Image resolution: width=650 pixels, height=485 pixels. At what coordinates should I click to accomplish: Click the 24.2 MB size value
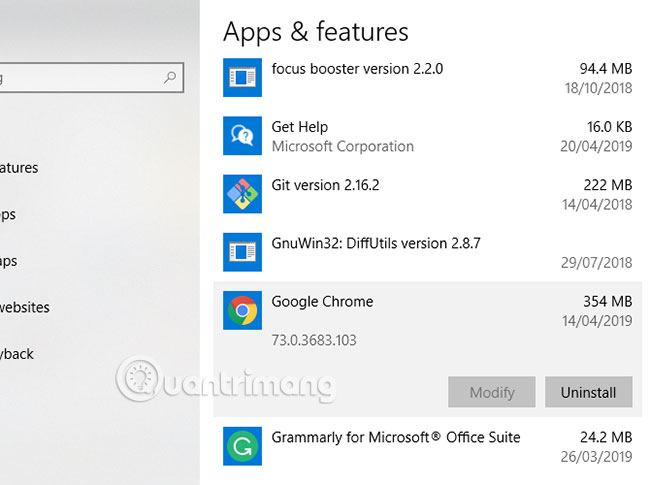tap(606, 437)
